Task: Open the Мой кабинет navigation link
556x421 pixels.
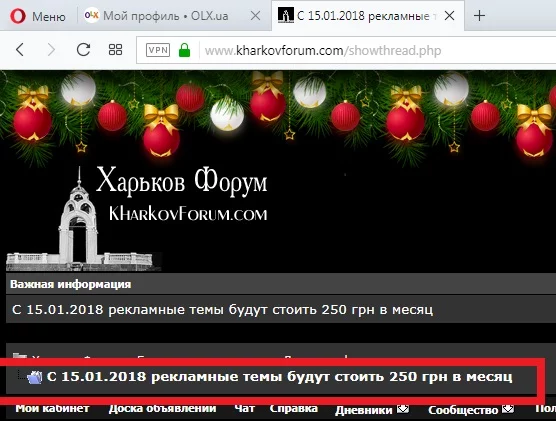Action: [x=52, y=409]
